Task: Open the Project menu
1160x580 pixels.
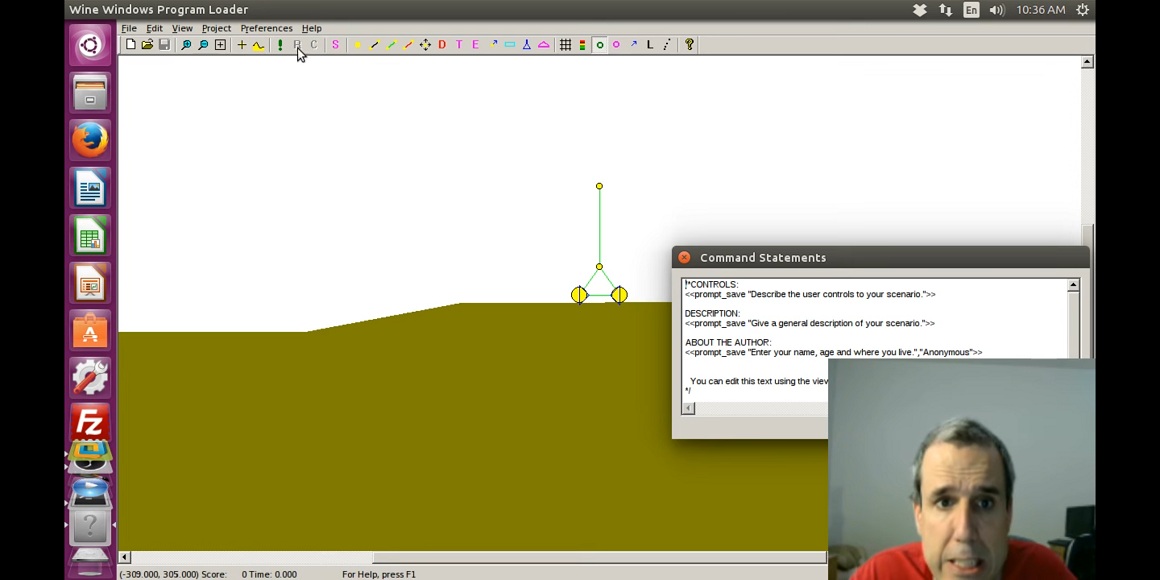Action: click(x=216, y=28)
